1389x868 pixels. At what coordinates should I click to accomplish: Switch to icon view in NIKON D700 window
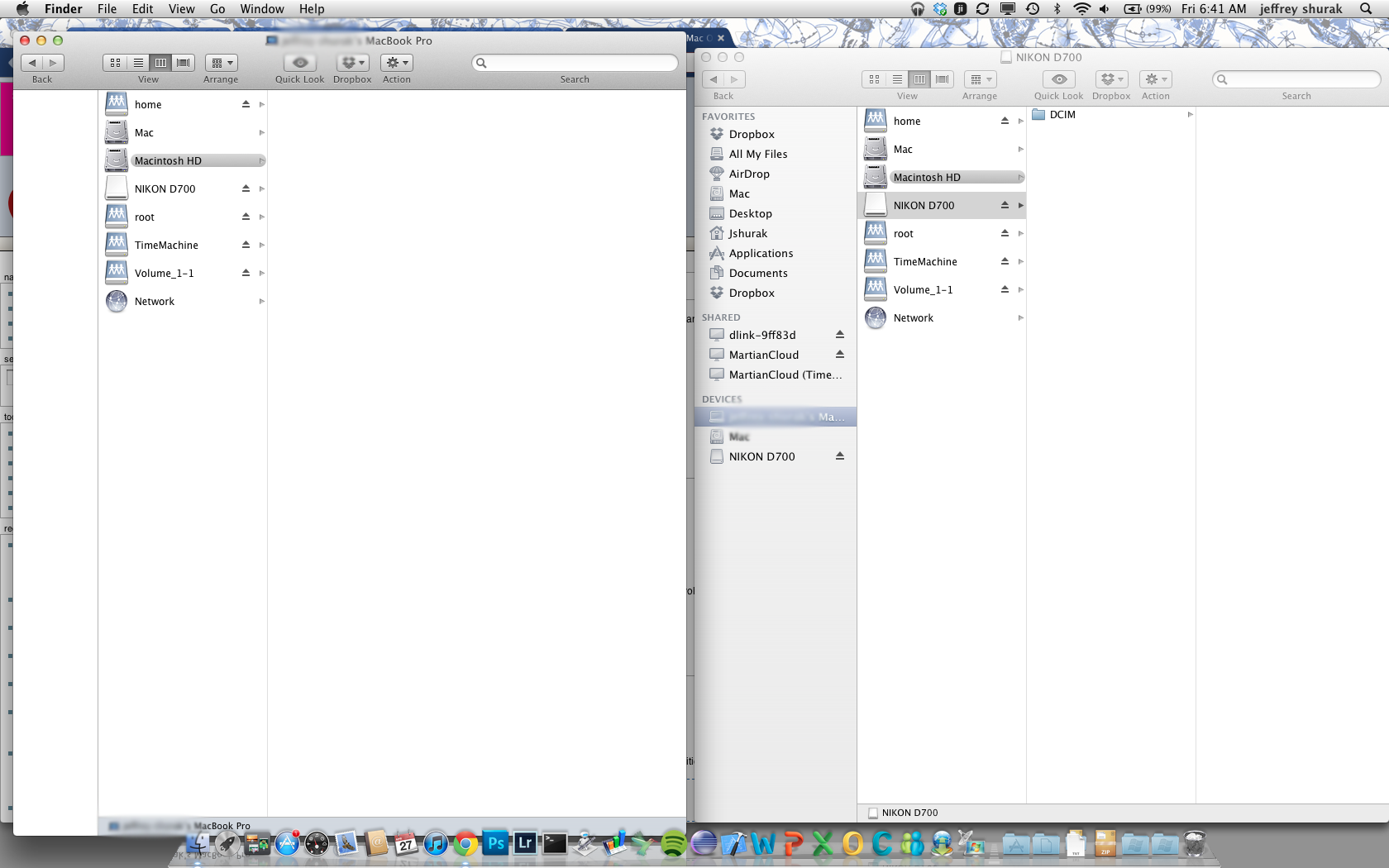pos(874,79)
